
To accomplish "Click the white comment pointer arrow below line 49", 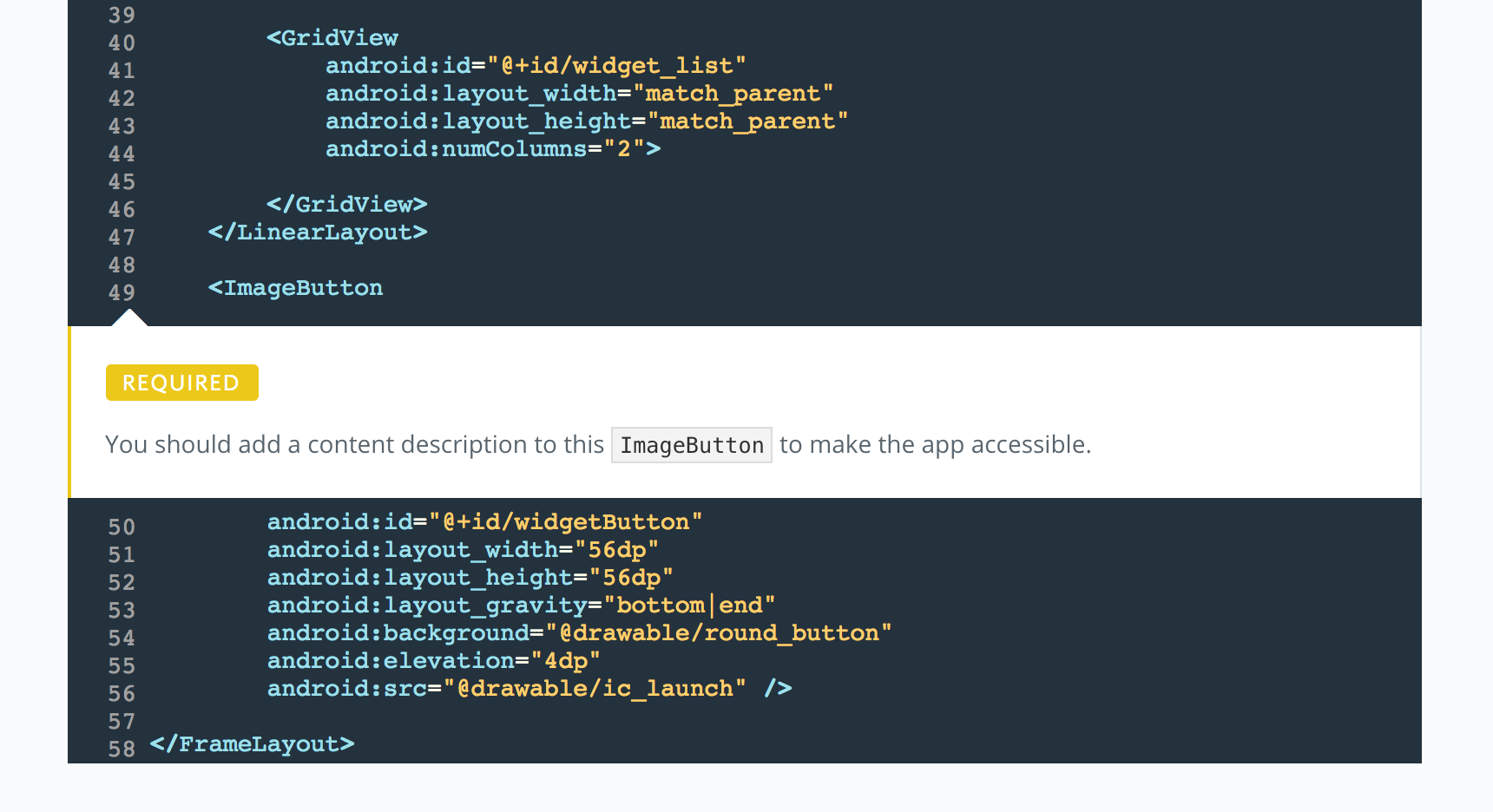I will coord(129,318).
